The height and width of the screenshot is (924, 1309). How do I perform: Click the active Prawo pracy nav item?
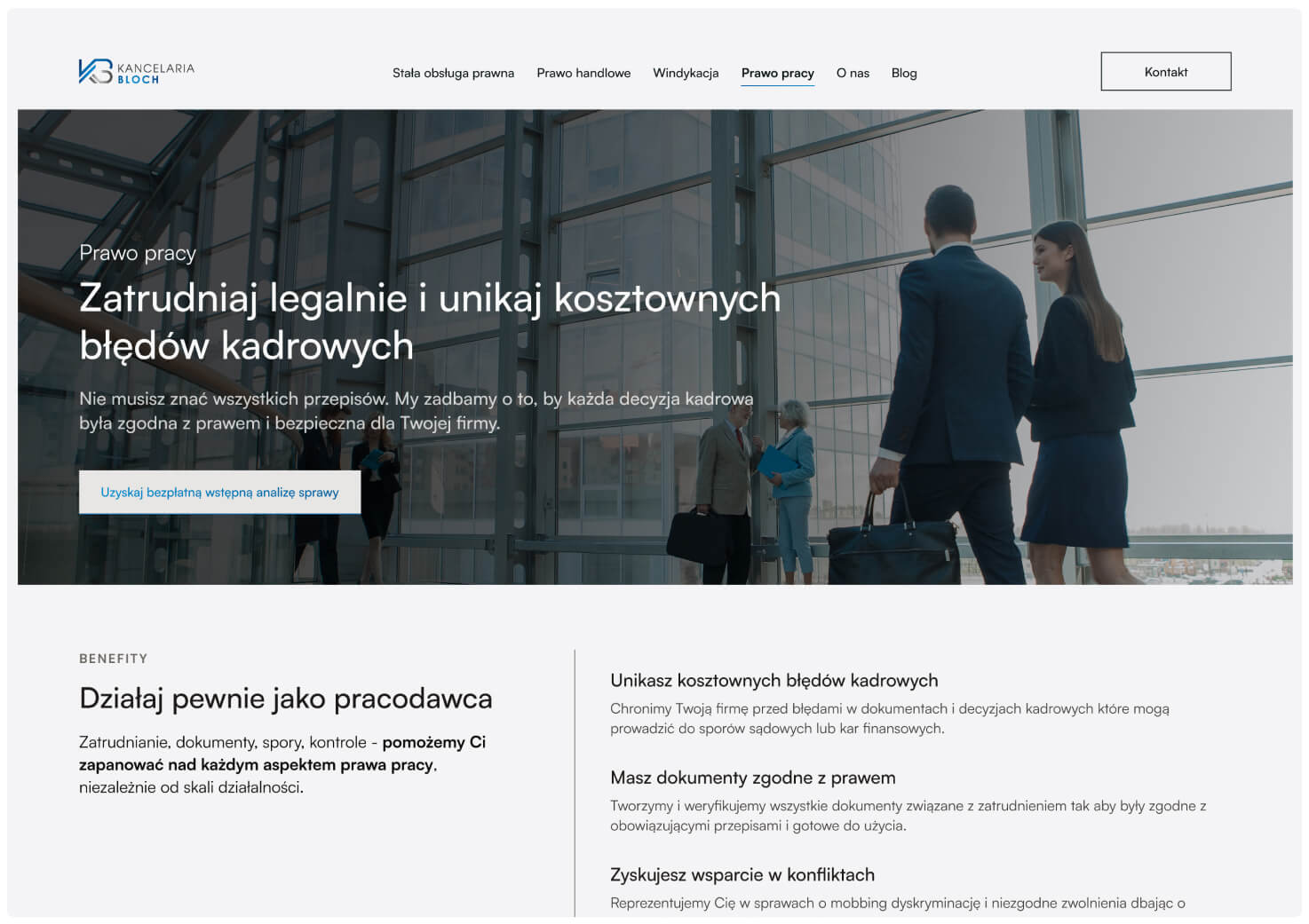pyautogui.click(x=777, y=73)
